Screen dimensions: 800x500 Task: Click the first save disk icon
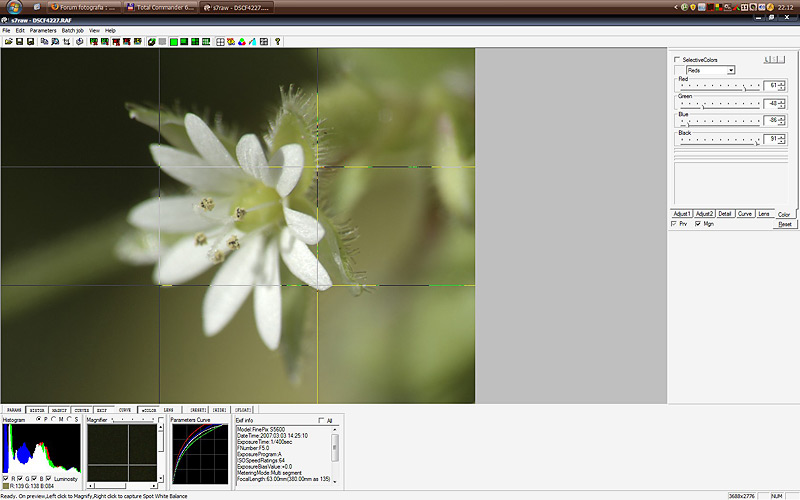[19, 42]
